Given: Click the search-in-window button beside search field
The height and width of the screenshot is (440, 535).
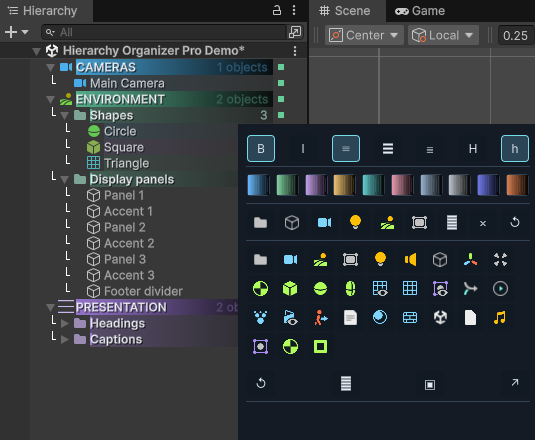Looking at the screenshot, I should [295, 32].
